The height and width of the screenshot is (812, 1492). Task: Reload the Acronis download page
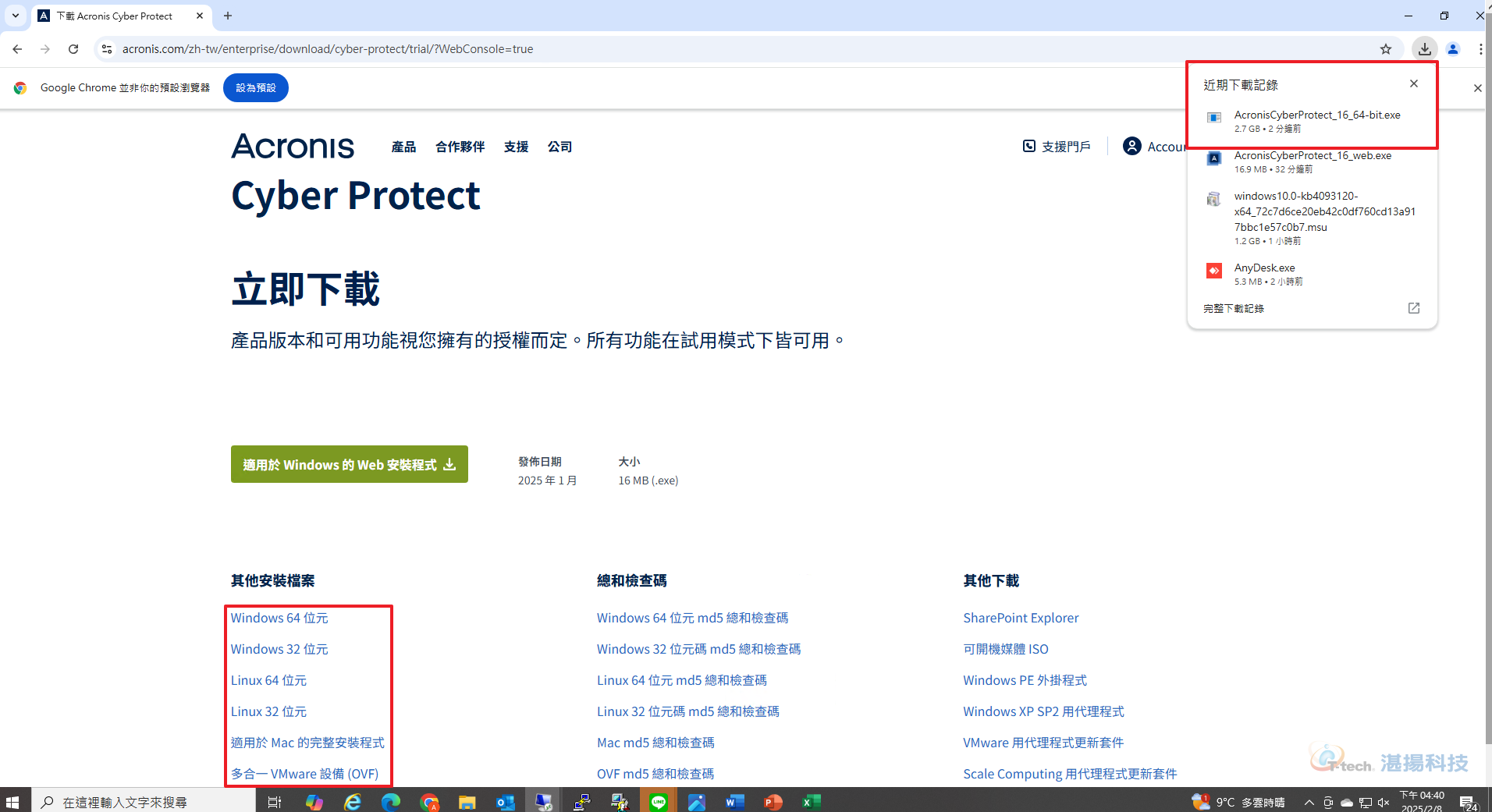73,49
